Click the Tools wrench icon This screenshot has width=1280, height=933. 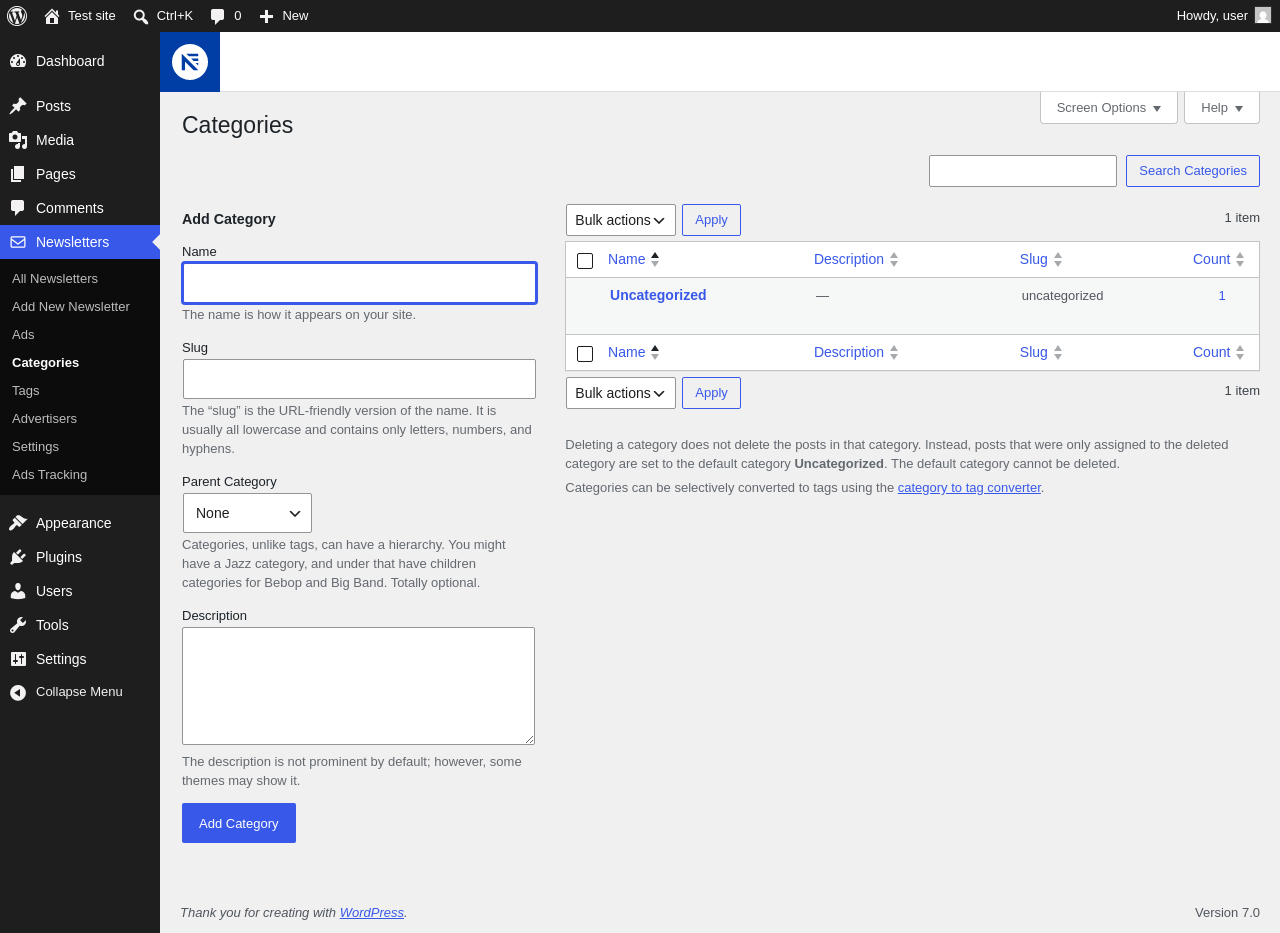(x=18, y=625)
